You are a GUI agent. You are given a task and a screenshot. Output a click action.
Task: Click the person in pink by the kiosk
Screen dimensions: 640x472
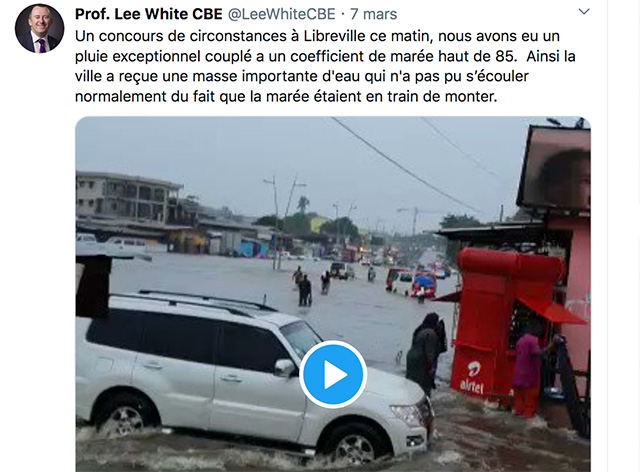[x=527, y=374]
